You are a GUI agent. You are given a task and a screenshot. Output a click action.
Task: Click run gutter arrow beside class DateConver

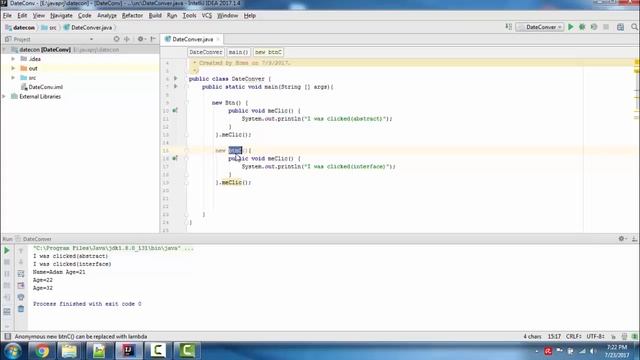pyautogui.click(x=176, y=78)
